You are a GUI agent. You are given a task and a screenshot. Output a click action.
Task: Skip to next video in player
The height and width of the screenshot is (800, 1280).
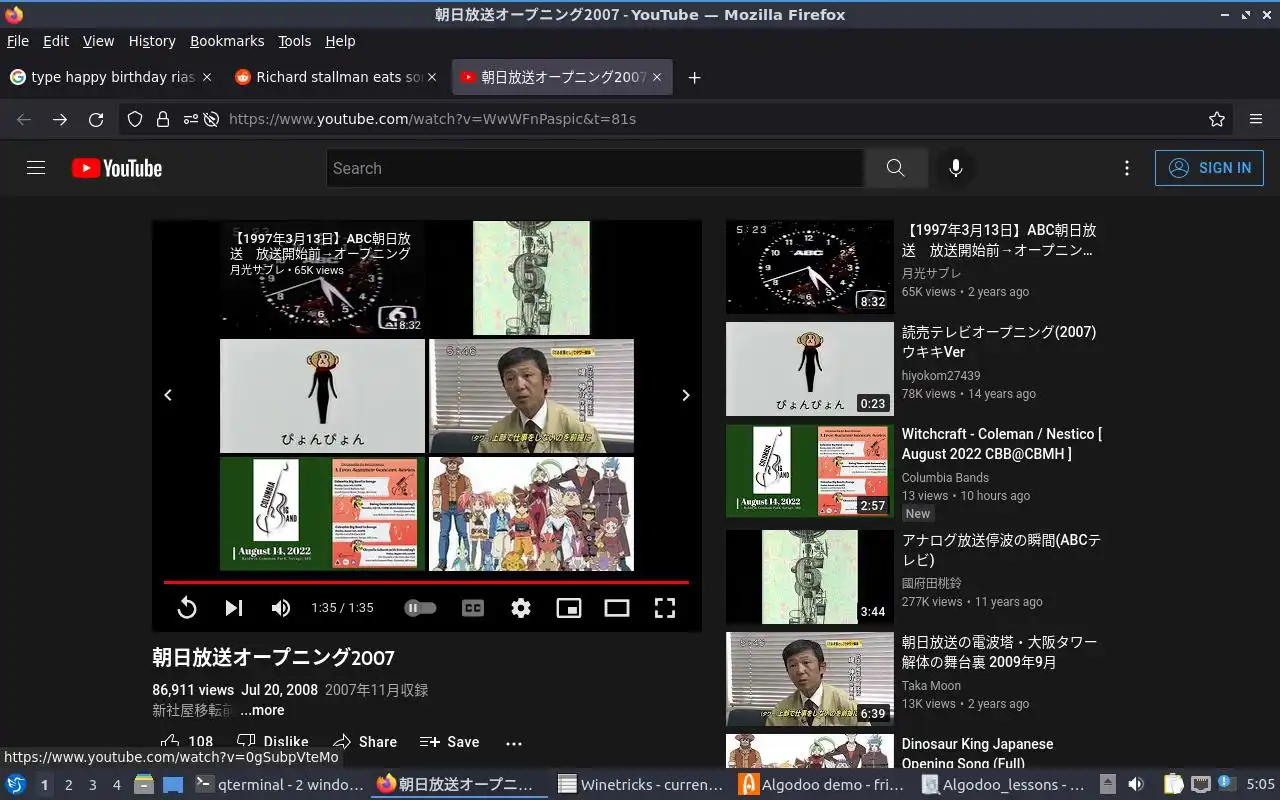click(233, 607)
